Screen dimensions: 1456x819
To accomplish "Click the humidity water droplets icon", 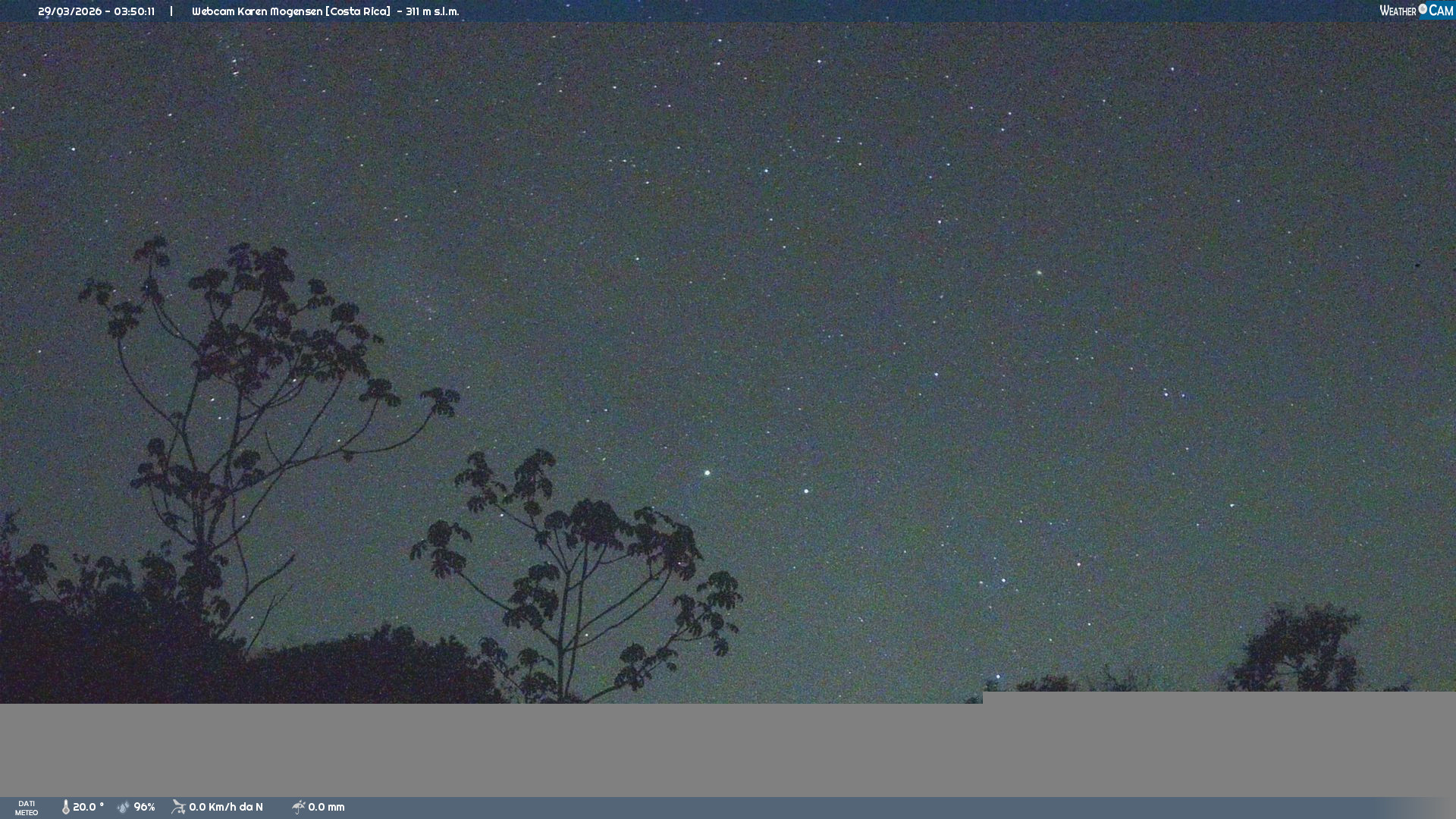I will coord(124,808).
